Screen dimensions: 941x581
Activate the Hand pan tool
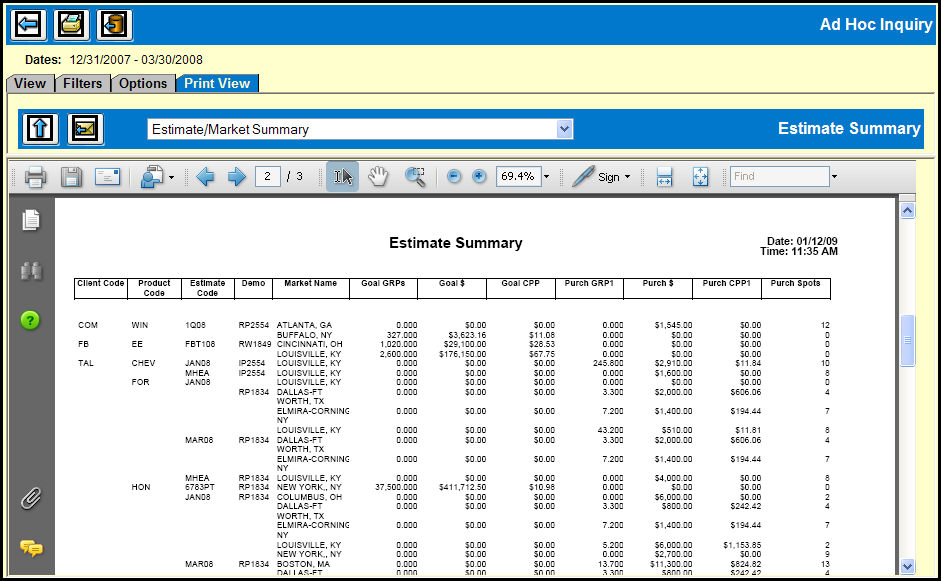click(378, 176)
